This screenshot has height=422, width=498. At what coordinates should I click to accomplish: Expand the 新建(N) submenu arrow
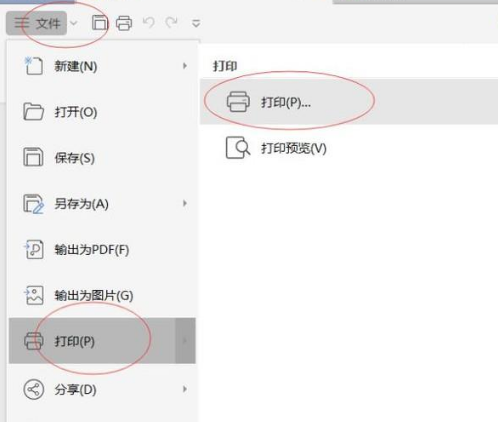click(185, 66)
